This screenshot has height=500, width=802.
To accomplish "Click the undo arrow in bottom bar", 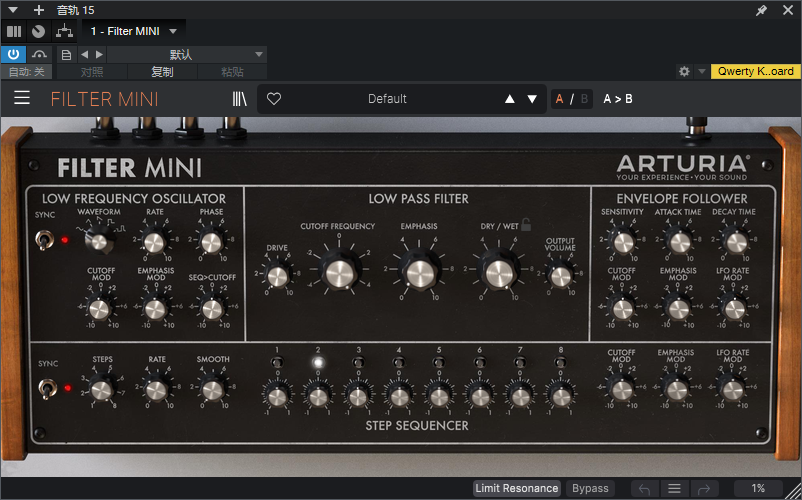I will point(644,489).
